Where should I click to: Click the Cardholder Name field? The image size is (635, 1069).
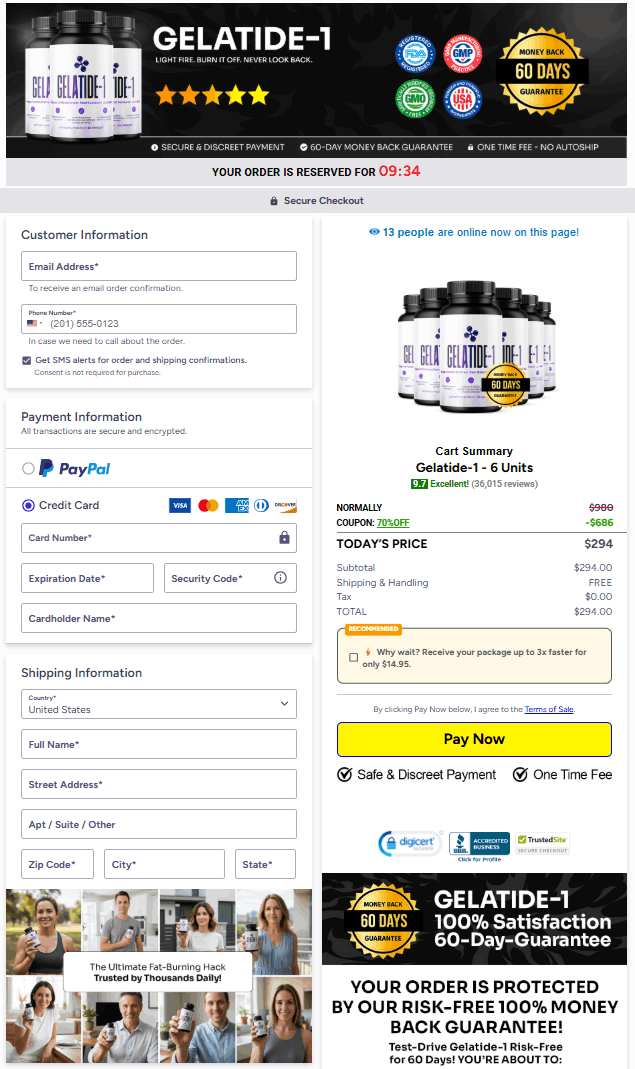click(x=159, y=618)
